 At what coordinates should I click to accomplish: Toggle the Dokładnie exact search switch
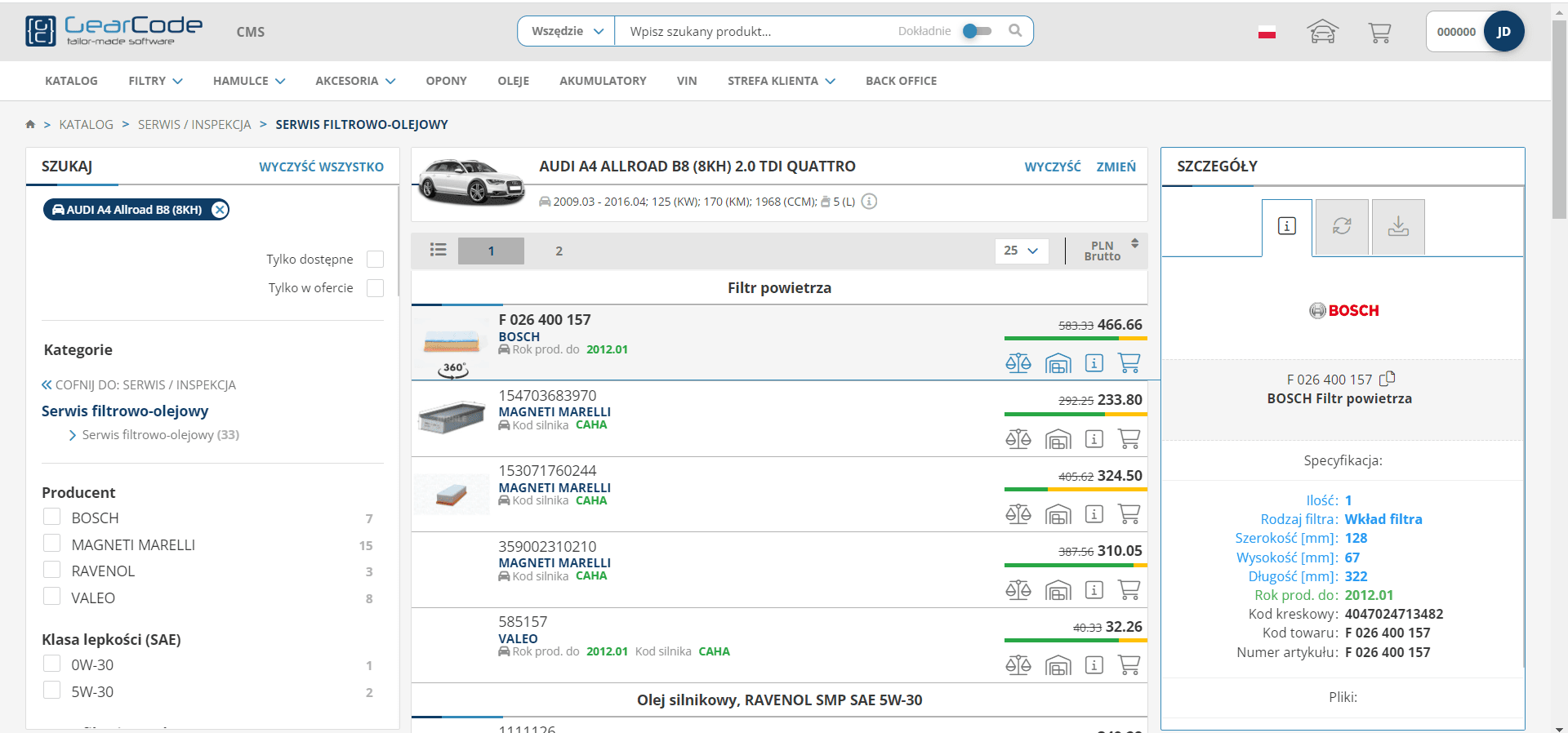[977, 31]
